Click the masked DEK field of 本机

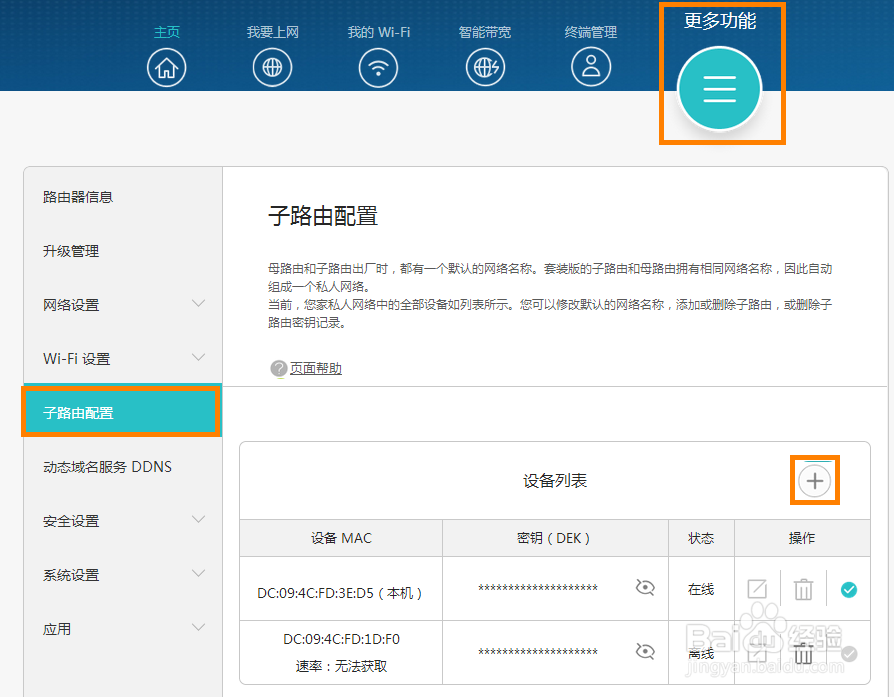(x=537, y=588)
